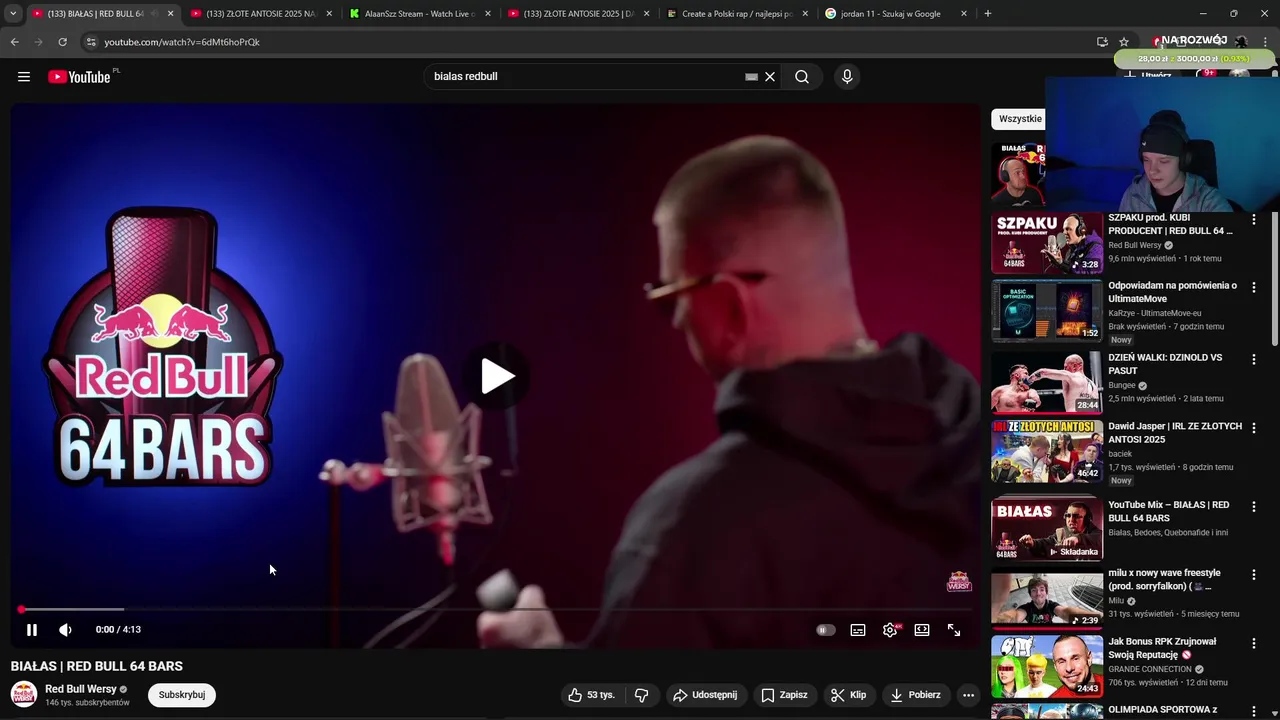Switch to theater mode
The image size is (1280, 720).
coord(922,630)
